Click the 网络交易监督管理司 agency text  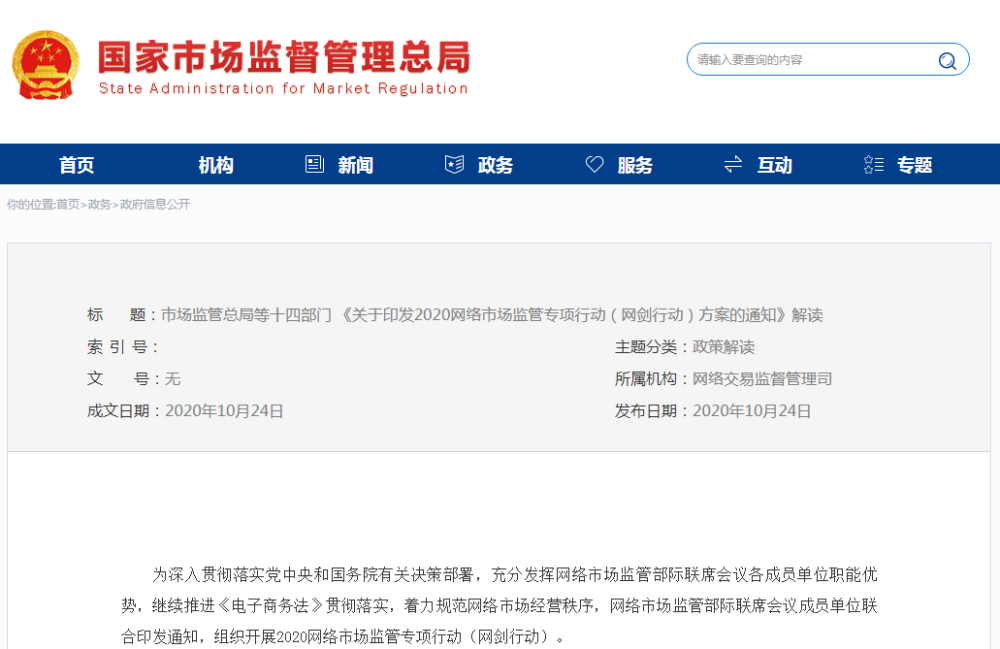(762, 379)
